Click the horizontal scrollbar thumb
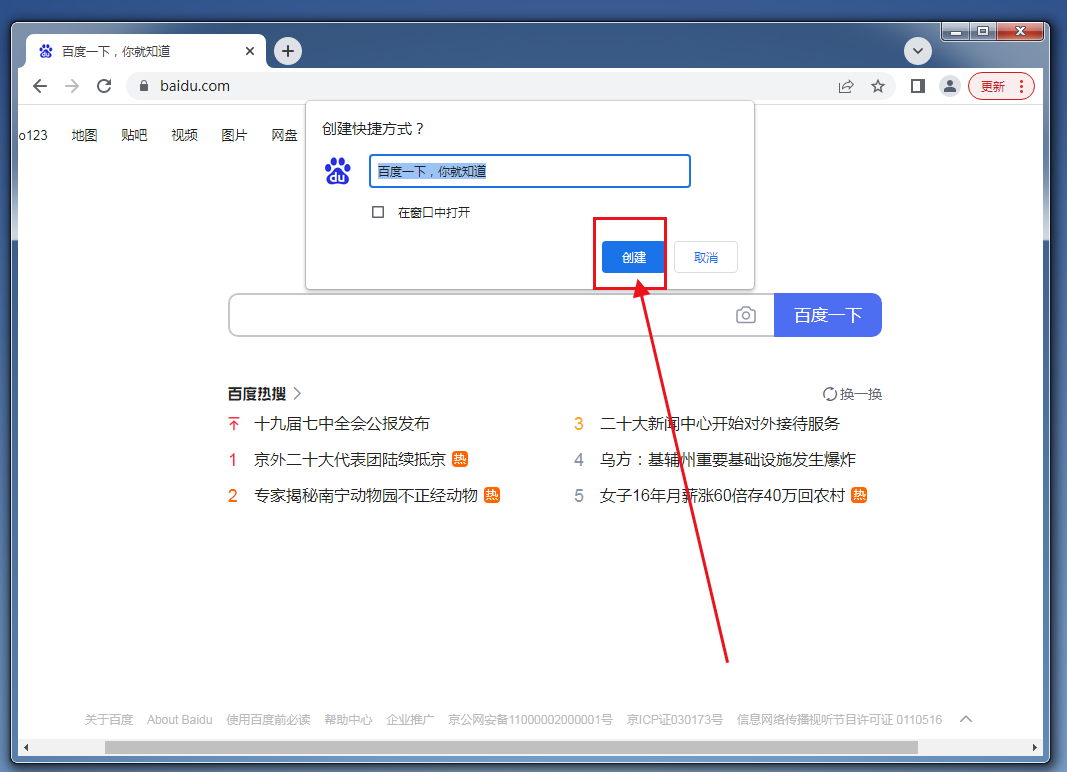Viewport: 1067px width, 772px height. pyautogui.click(x=511, y=747)
